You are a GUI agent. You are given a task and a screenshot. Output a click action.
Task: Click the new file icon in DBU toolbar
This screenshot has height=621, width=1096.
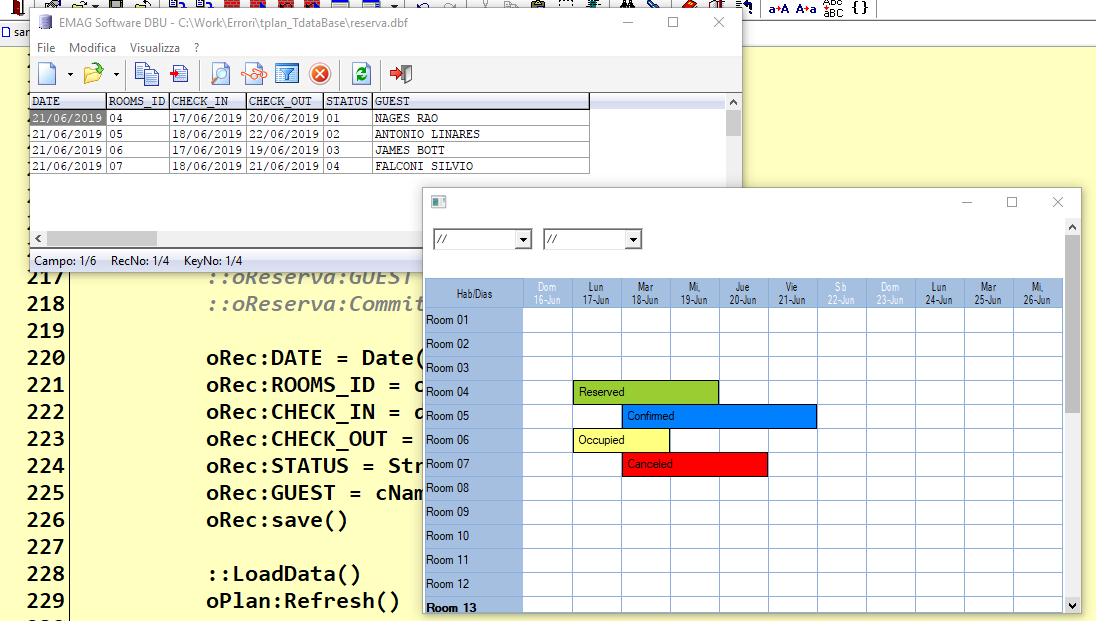tap(48, 73)
